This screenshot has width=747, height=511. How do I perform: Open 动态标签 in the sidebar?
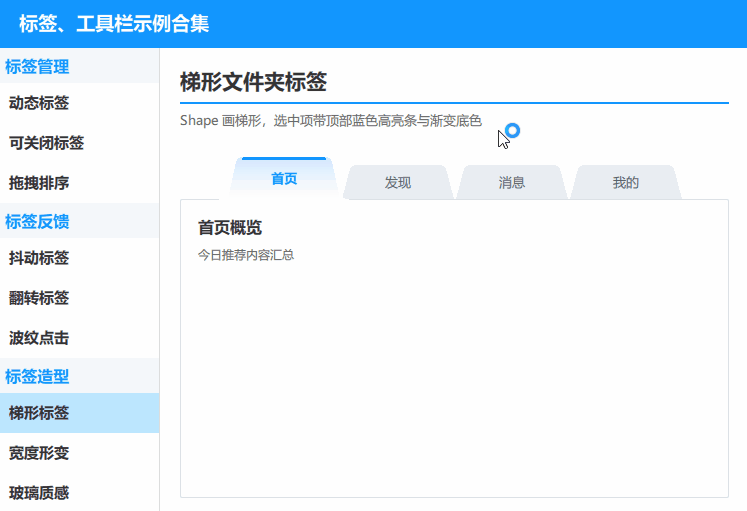(80, 103)
